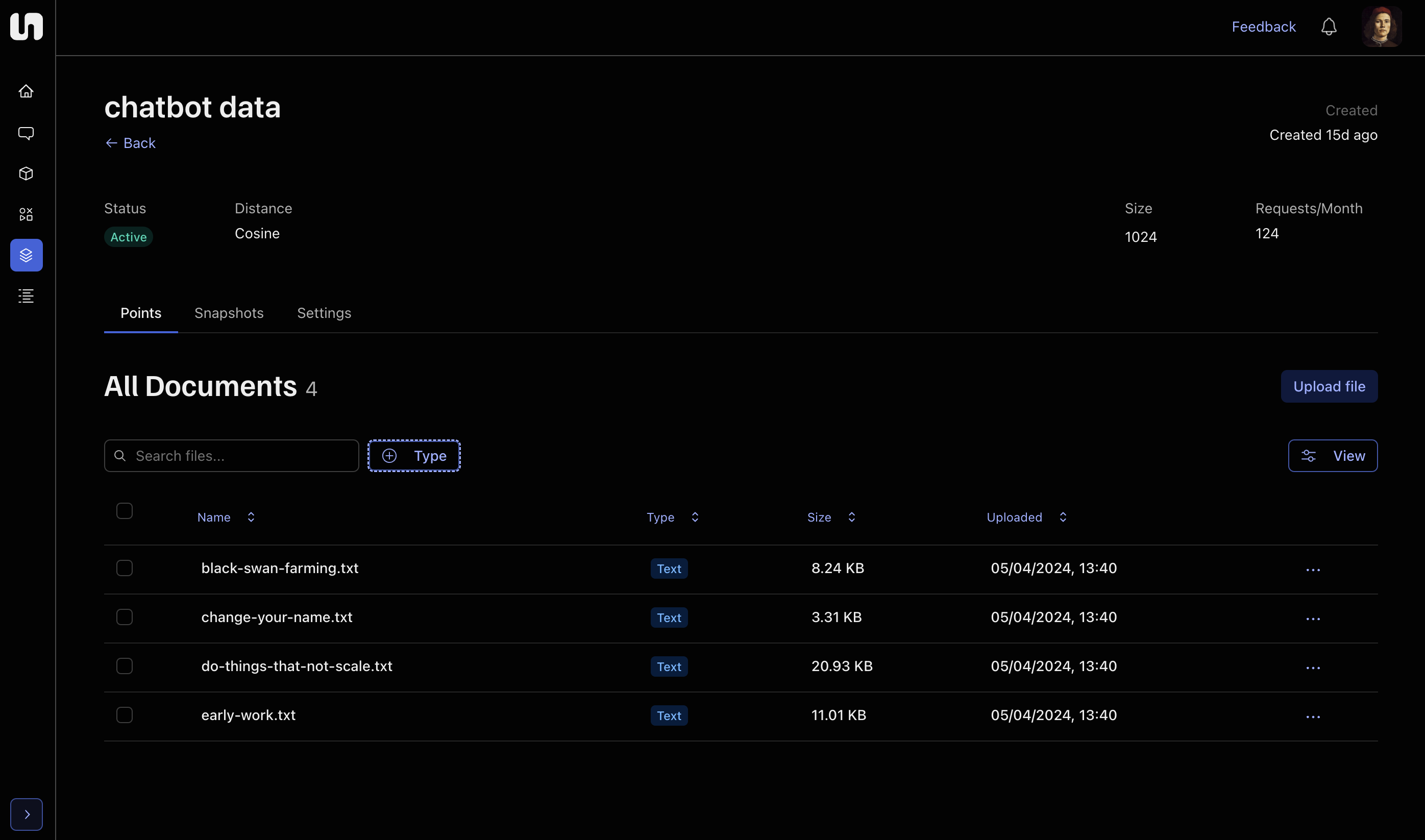Screen dimensions: 1425x840
Task: Select the stacked layers sidebar icon
Action: pos(26,255)
